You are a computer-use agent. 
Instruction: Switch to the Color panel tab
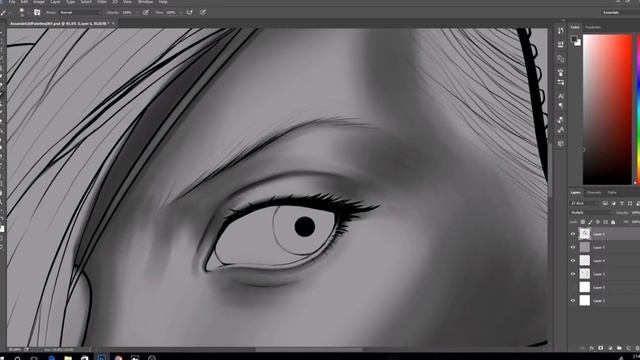(x=575, y=27)
